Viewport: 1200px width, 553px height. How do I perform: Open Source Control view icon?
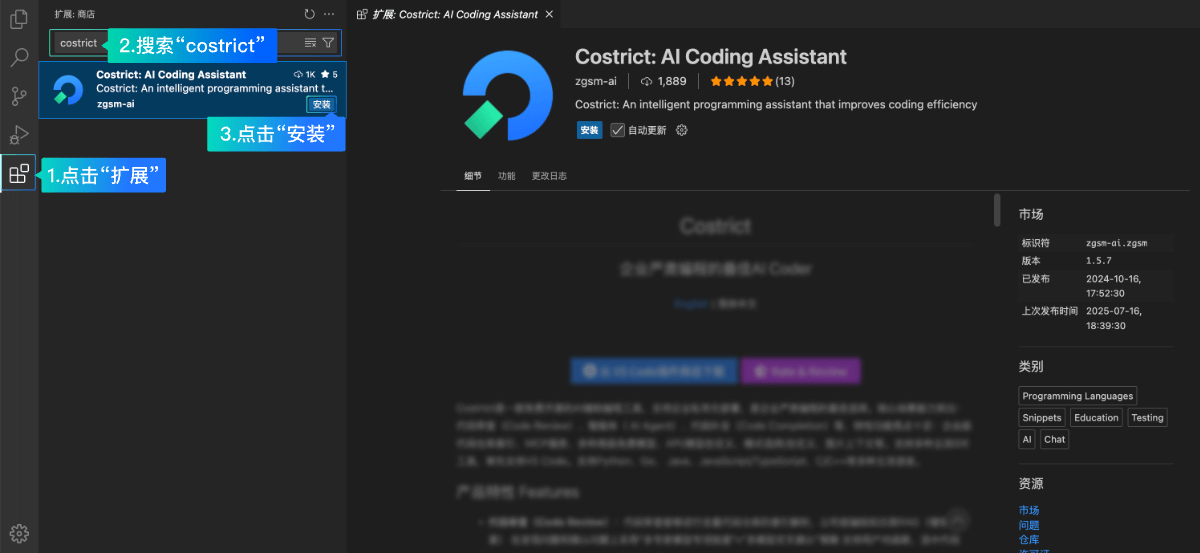pyautogui.click(x=19, y=96)
